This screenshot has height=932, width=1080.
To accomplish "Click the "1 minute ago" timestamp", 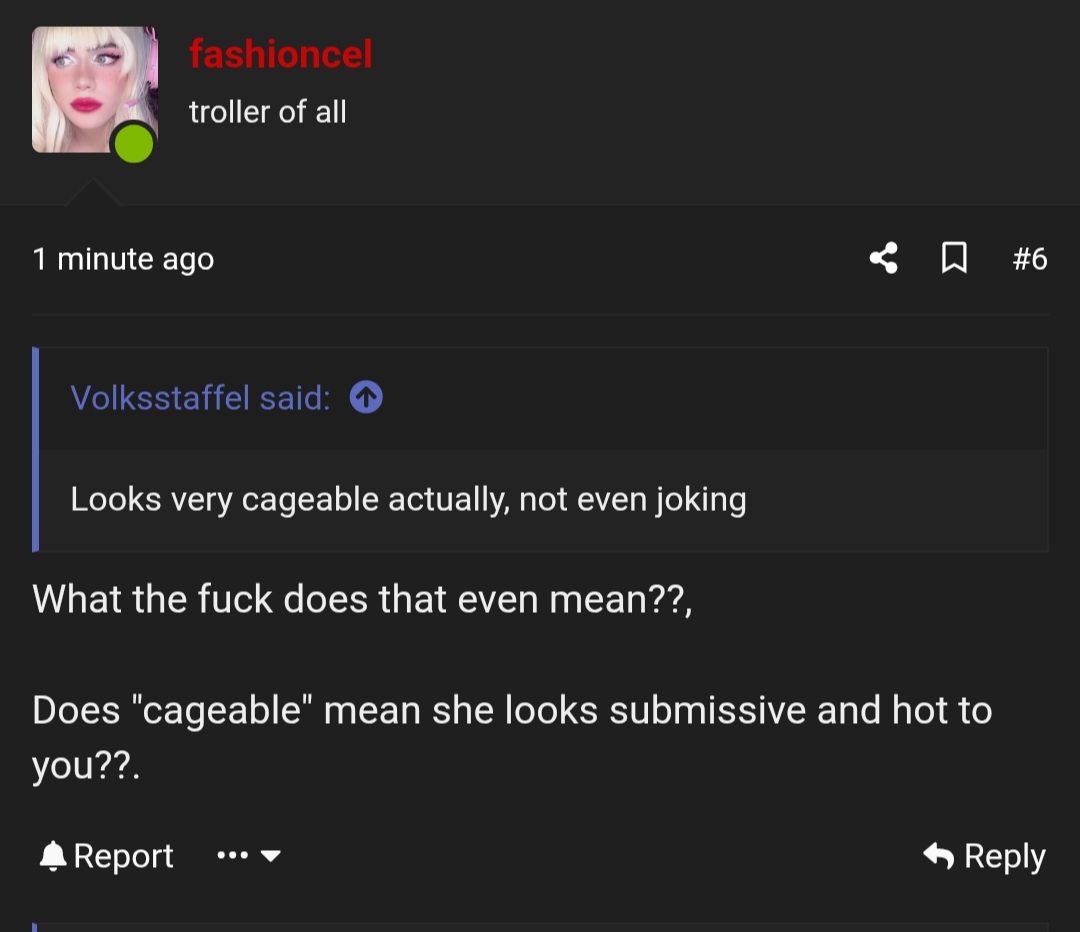I will coord(123,260).
